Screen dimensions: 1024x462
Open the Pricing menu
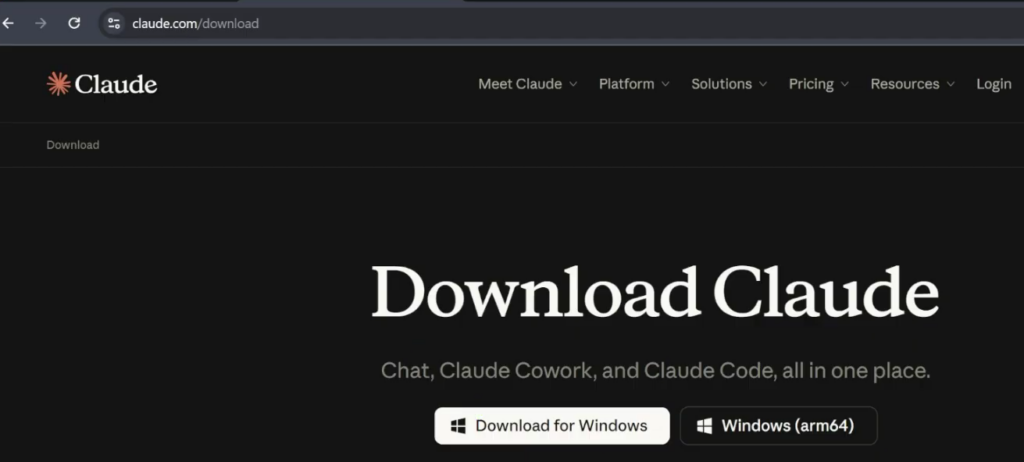pos(818,84)
